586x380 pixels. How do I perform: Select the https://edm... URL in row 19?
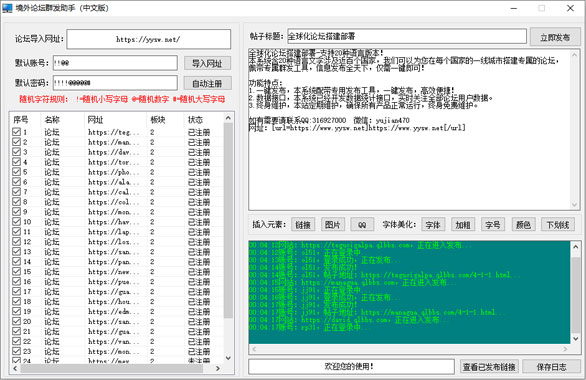[x=114, y=311]
